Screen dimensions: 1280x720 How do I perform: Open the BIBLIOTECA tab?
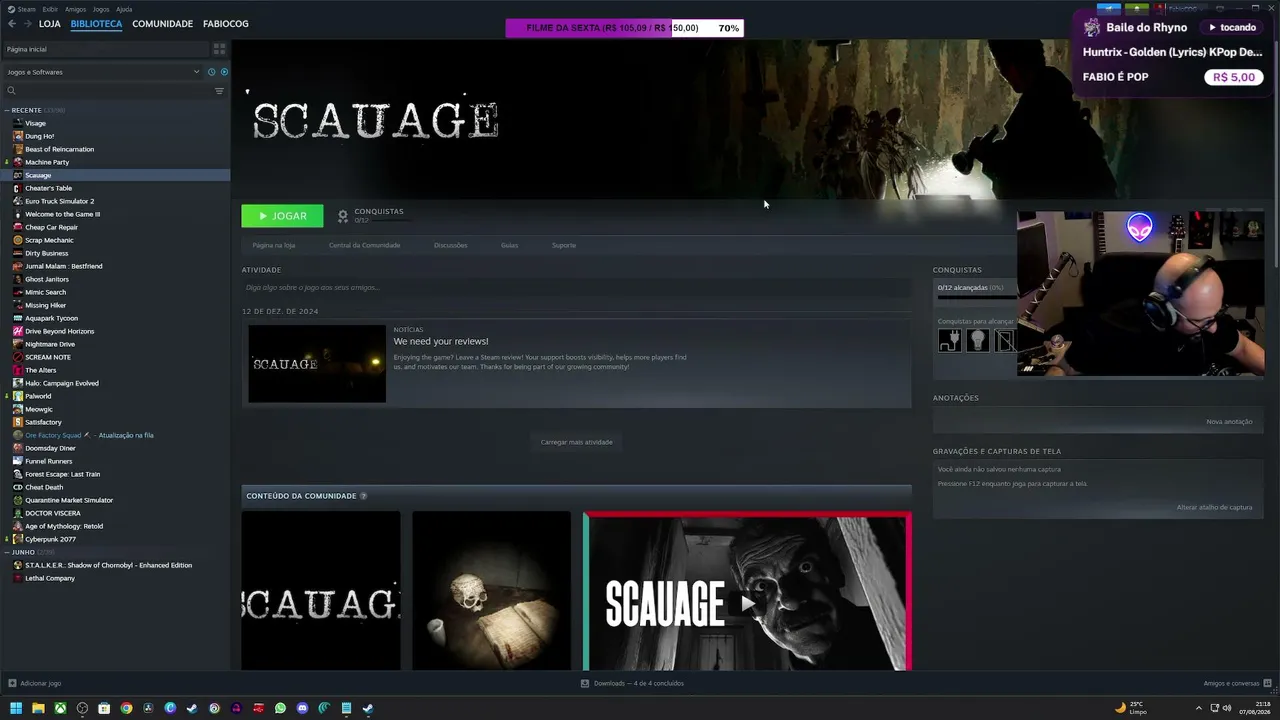96,24
